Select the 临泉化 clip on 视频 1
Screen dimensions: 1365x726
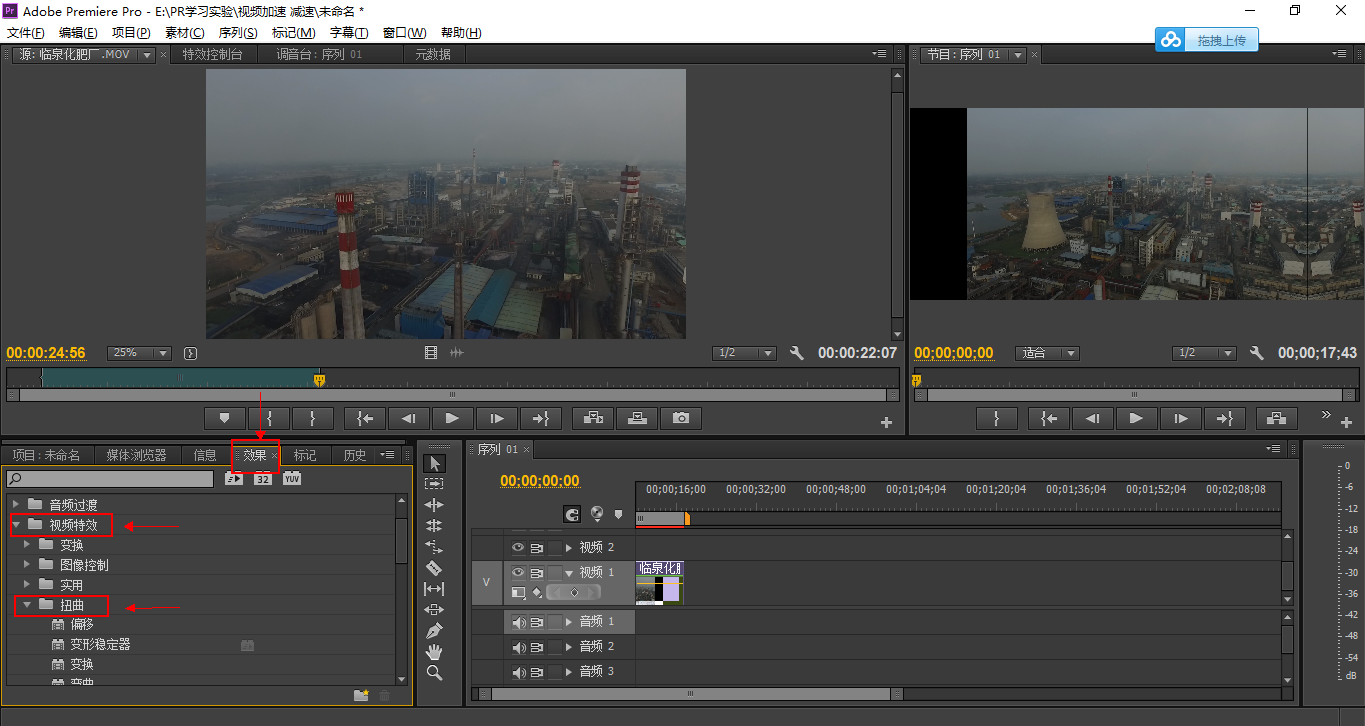click(x=660, y=582)
